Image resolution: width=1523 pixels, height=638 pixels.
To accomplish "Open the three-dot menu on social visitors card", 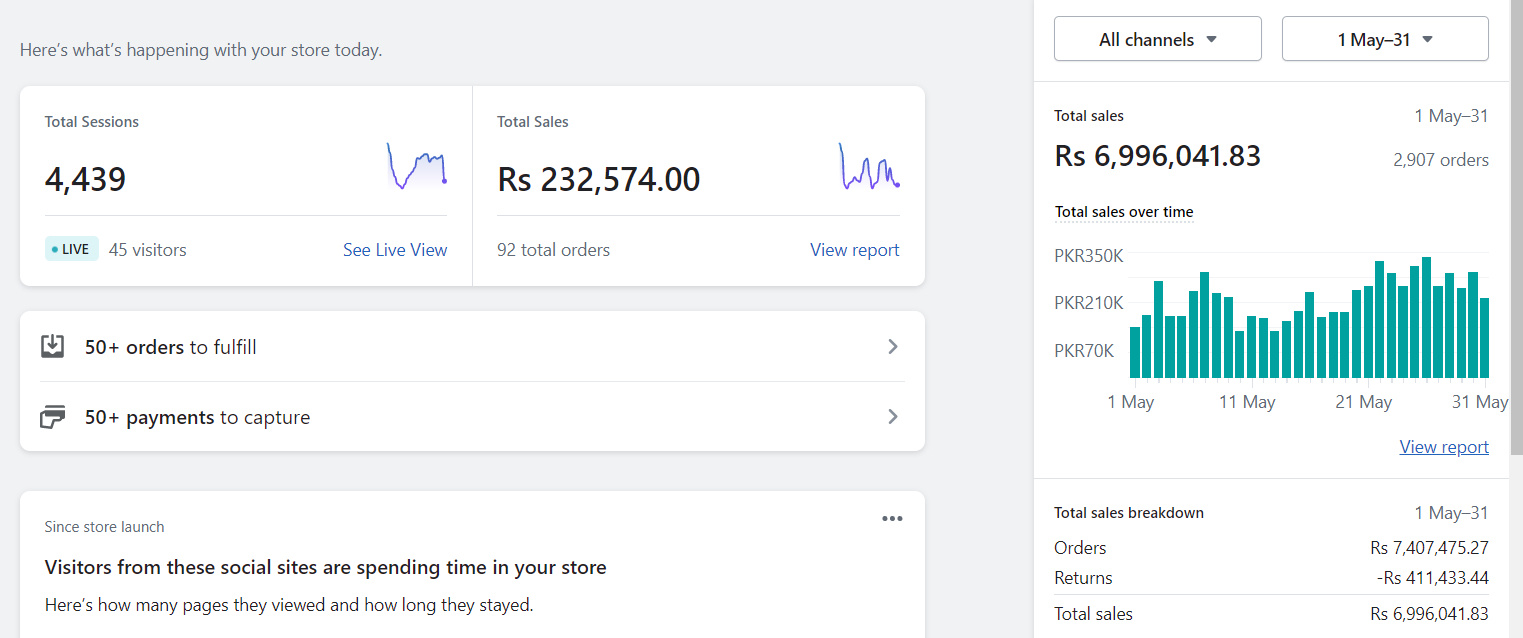I will point(892,519).
